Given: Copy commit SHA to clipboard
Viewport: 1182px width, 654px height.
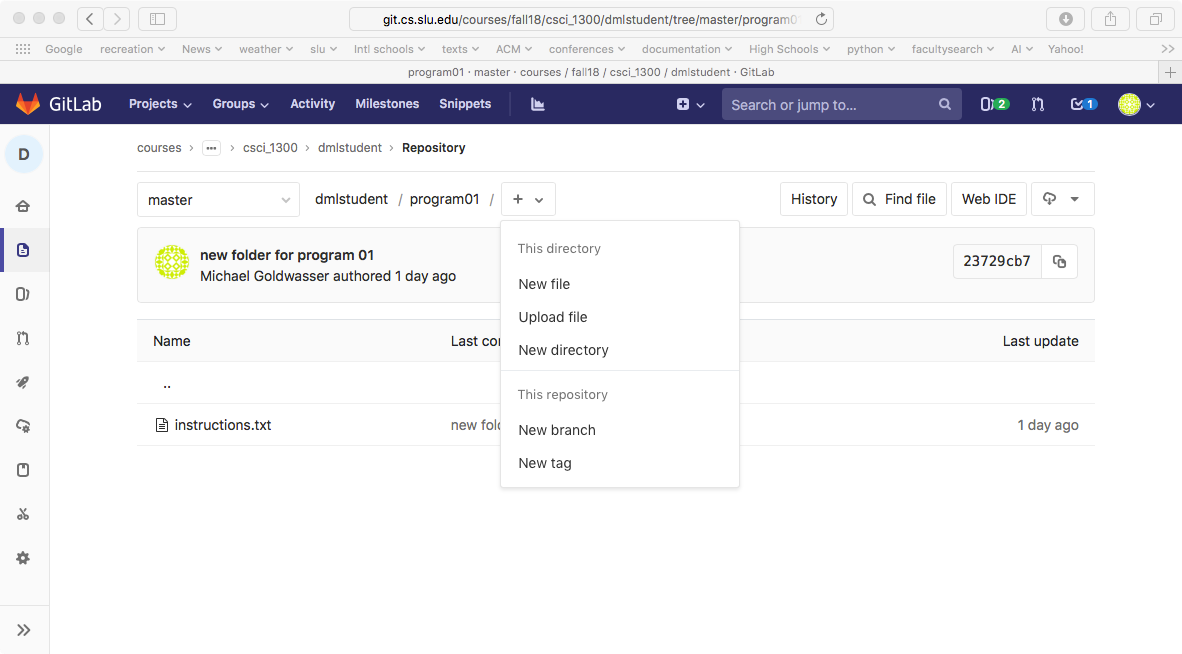Looking at the screenshot, I should coord(1059,262).
